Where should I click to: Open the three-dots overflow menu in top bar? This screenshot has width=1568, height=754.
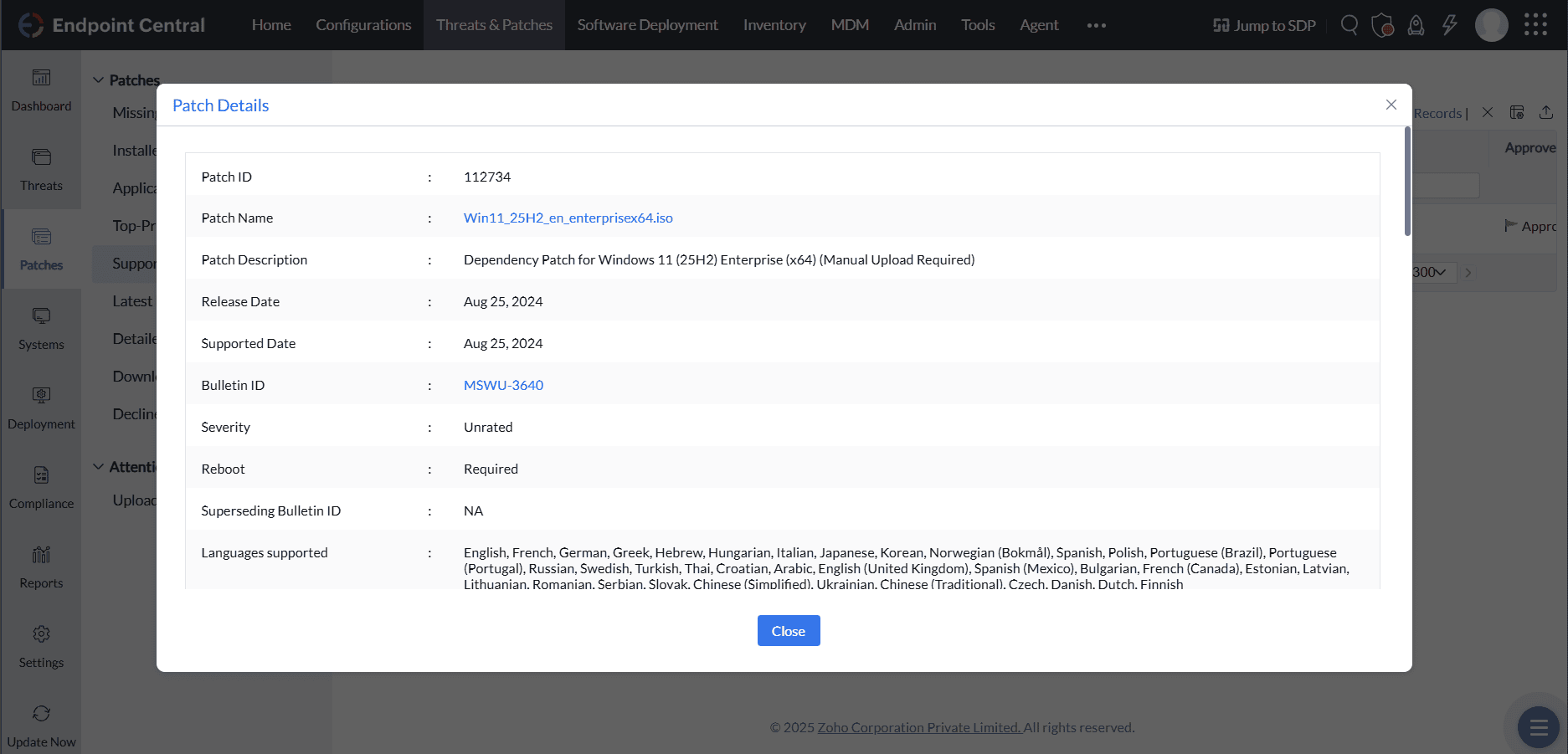[x=1096, y=25]
